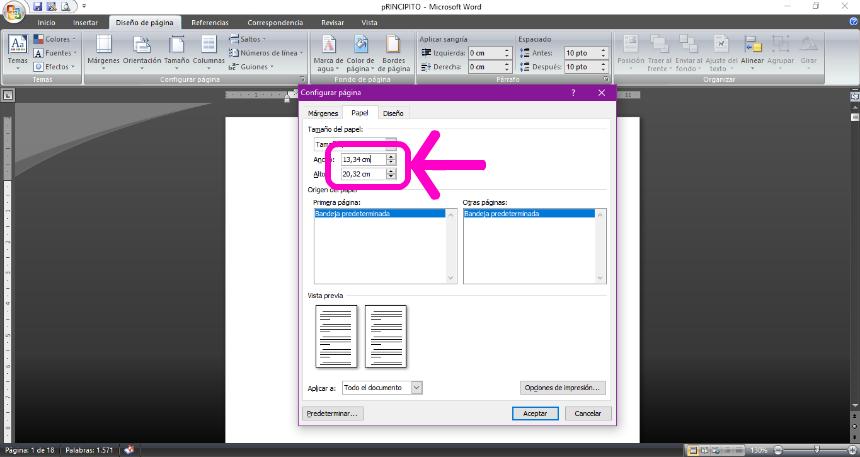Expand the Saltos breaks dropdown
The width and height of the screenshot is (860, 457).
click(x=250, y=39)
